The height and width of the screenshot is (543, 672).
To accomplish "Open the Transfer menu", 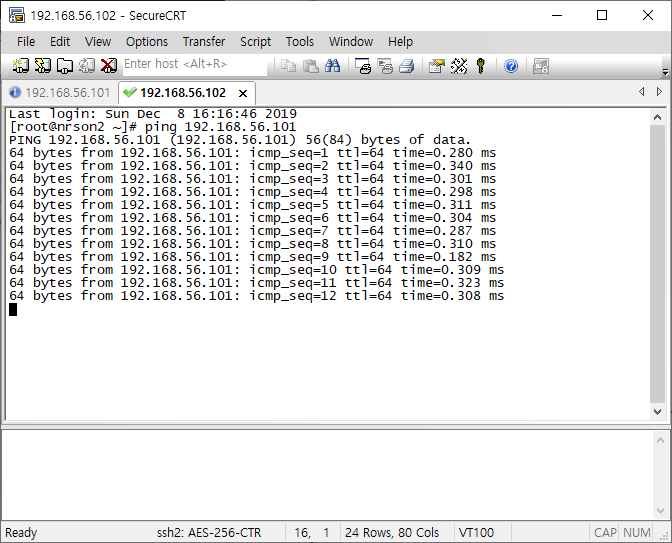I will click(204, 42).
